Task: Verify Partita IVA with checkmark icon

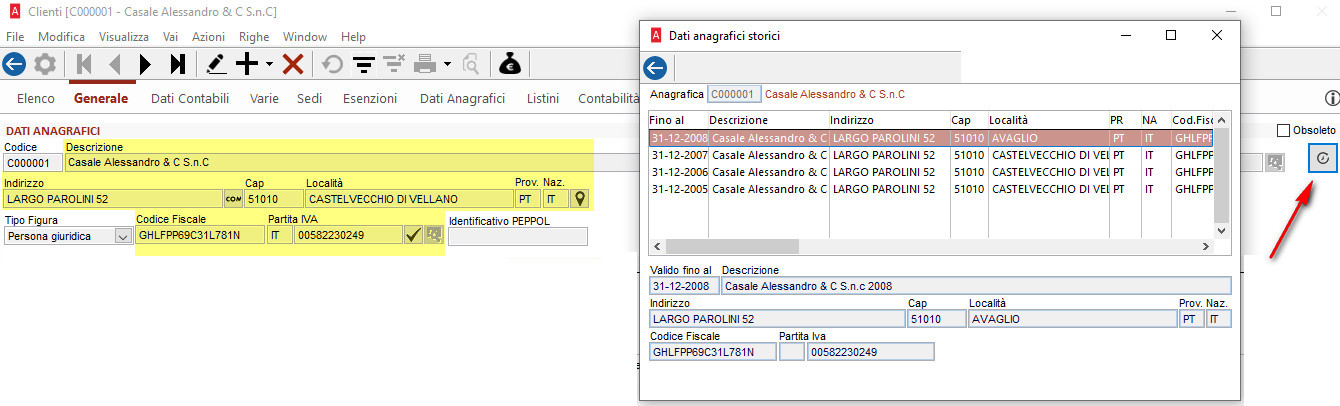Action: click(x=412, y=235)
